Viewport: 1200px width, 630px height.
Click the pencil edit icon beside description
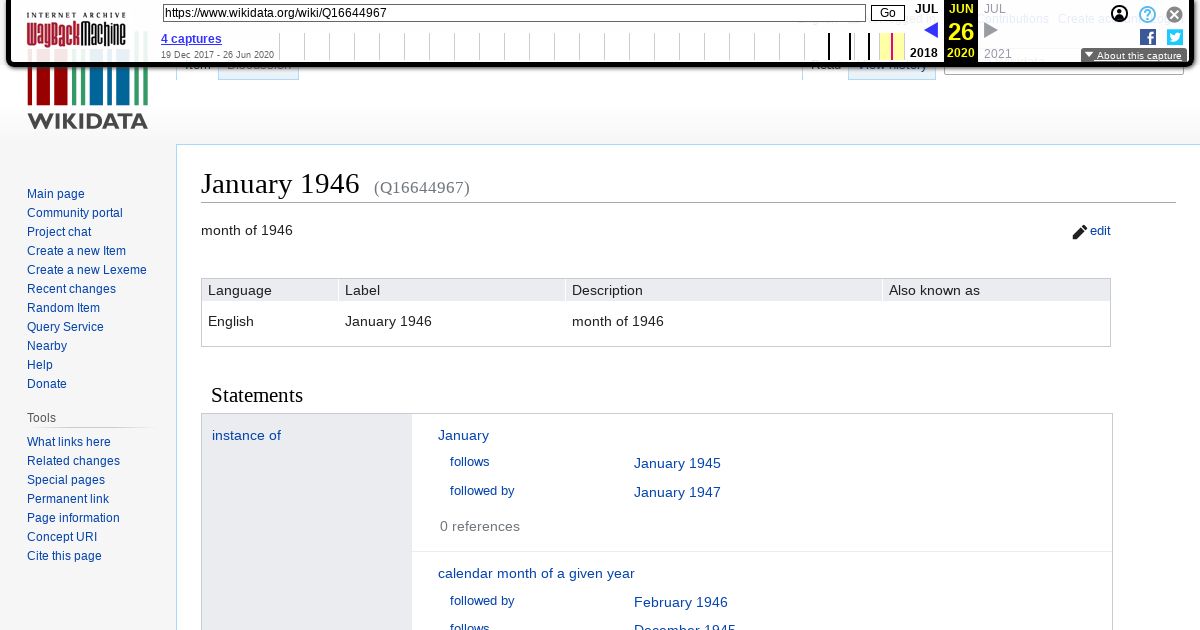click(1079, 232)
